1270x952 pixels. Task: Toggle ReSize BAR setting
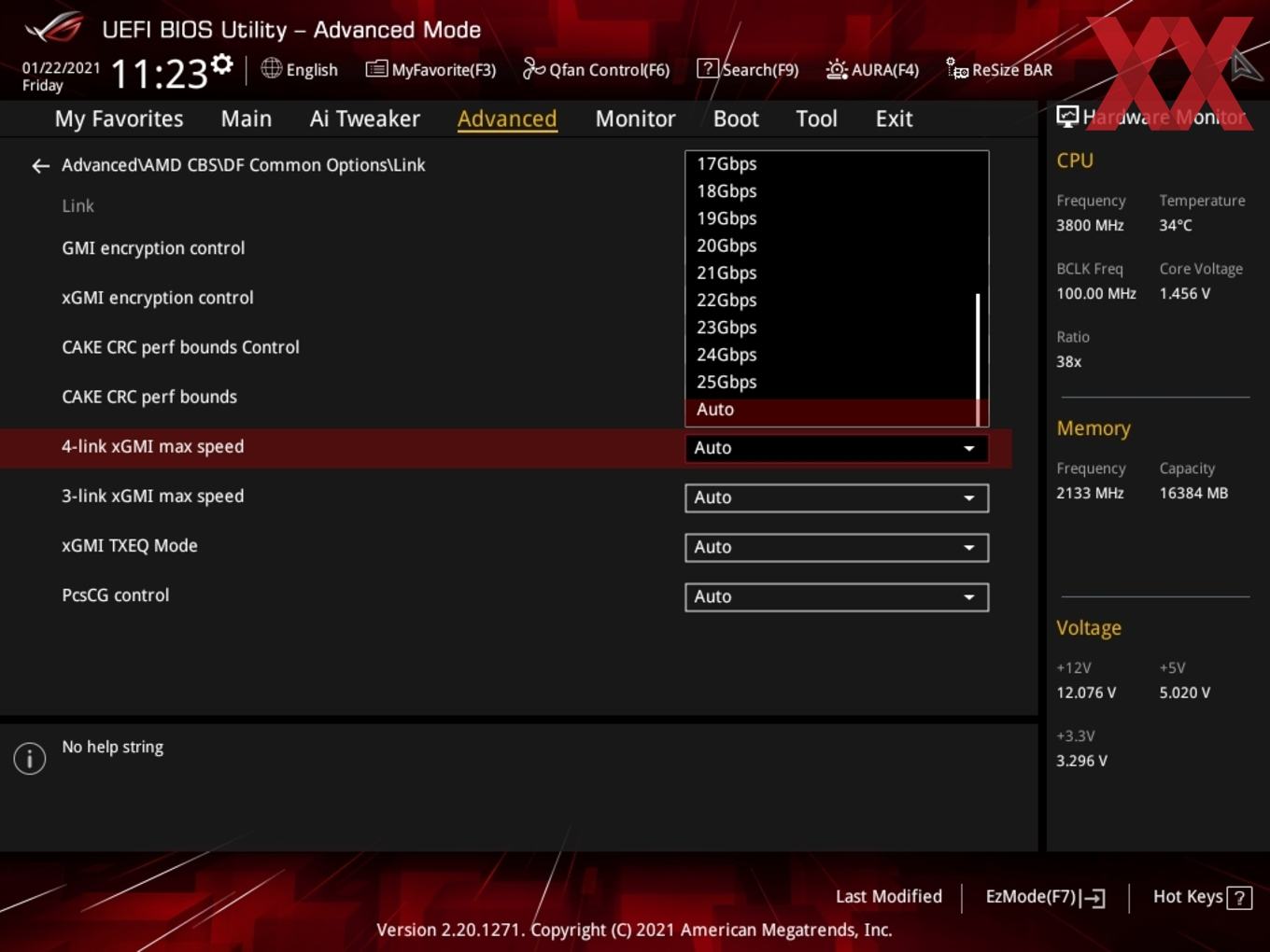(x=999, y=69)
